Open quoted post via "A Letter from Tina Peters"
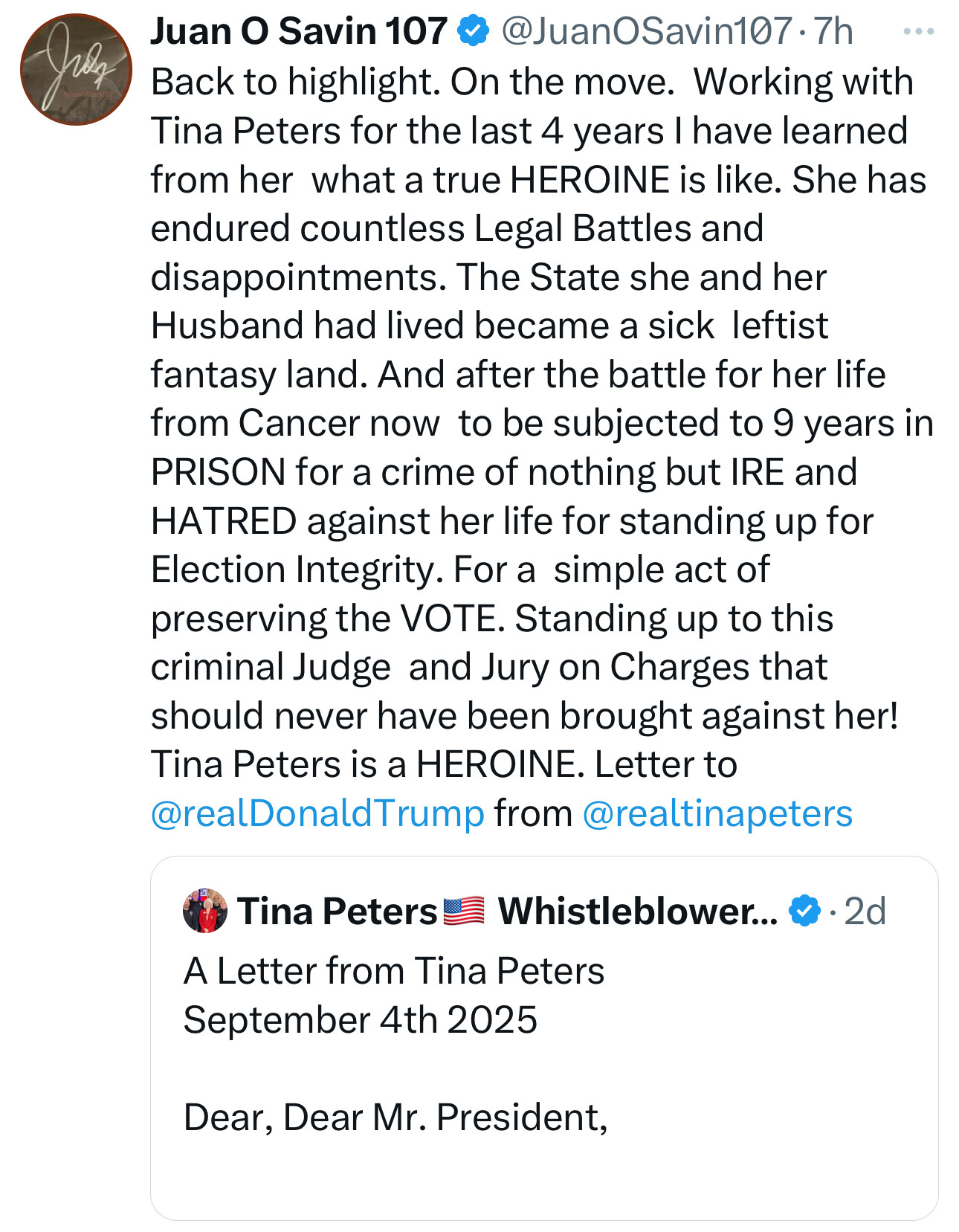 (394, 971)
